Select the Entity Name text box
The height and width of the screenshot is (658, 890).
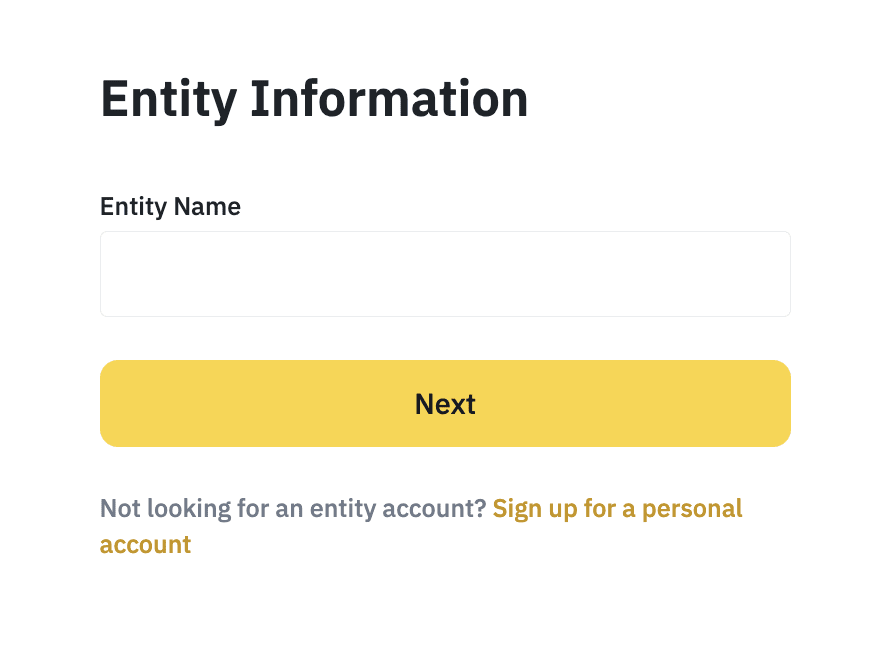445,274
